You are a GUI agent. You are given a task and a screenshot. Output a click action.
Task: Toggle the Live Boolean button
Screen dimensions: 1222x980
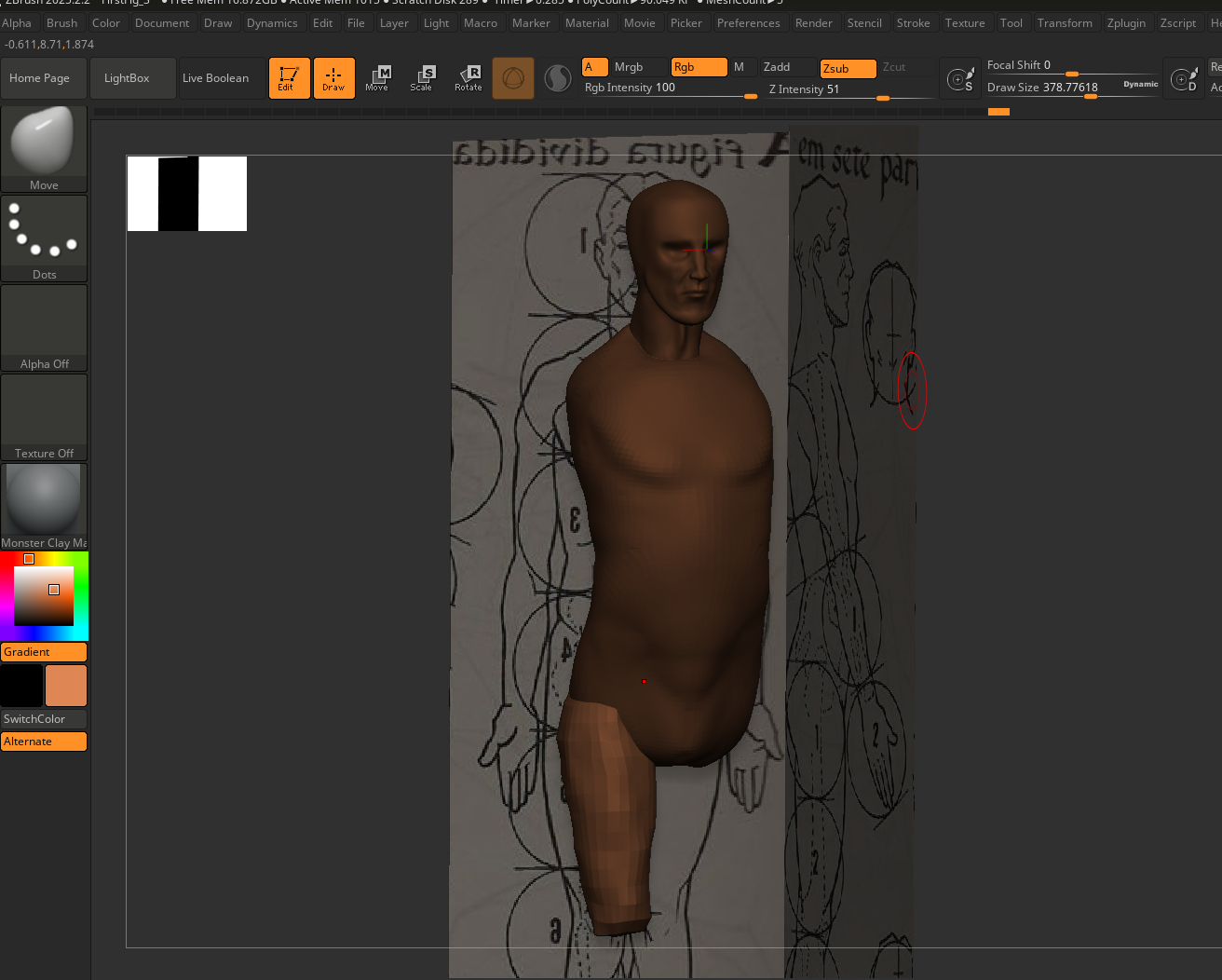(x=221, y=78)
